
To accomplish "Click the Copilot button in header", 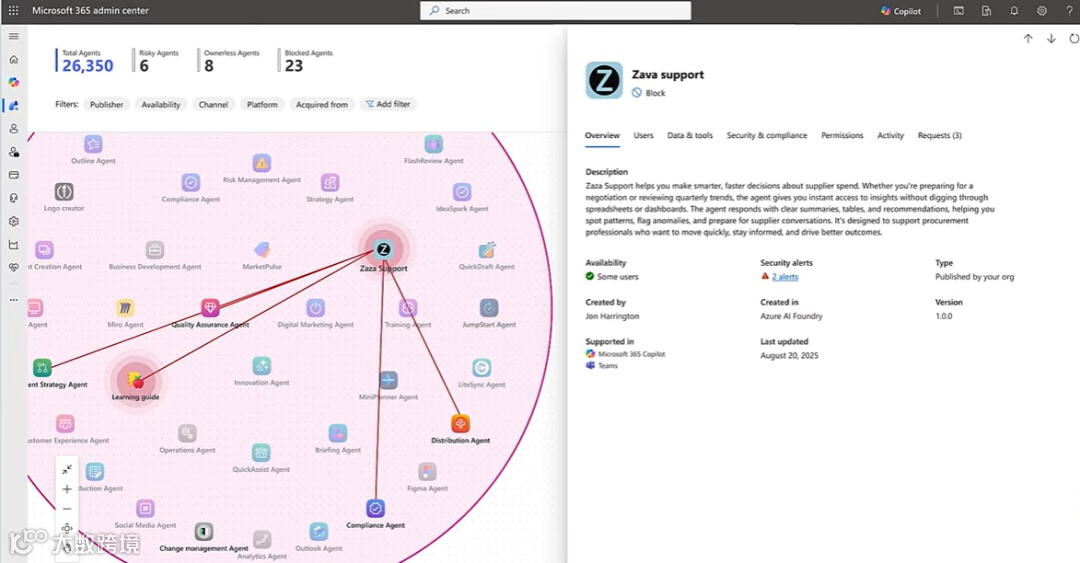I will [x=901, y=11].
